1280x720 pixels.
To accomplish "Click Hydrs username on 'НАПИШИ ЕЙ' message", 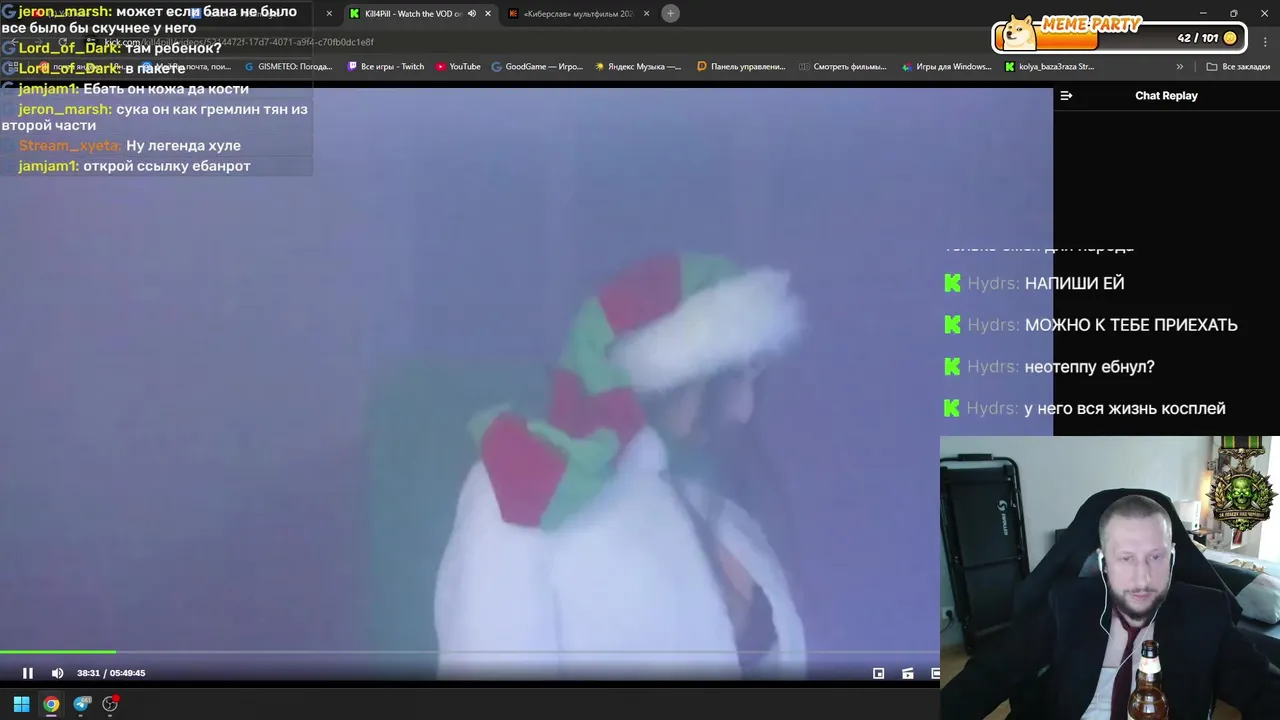I will pyautogui.click(x=993, y=283).
